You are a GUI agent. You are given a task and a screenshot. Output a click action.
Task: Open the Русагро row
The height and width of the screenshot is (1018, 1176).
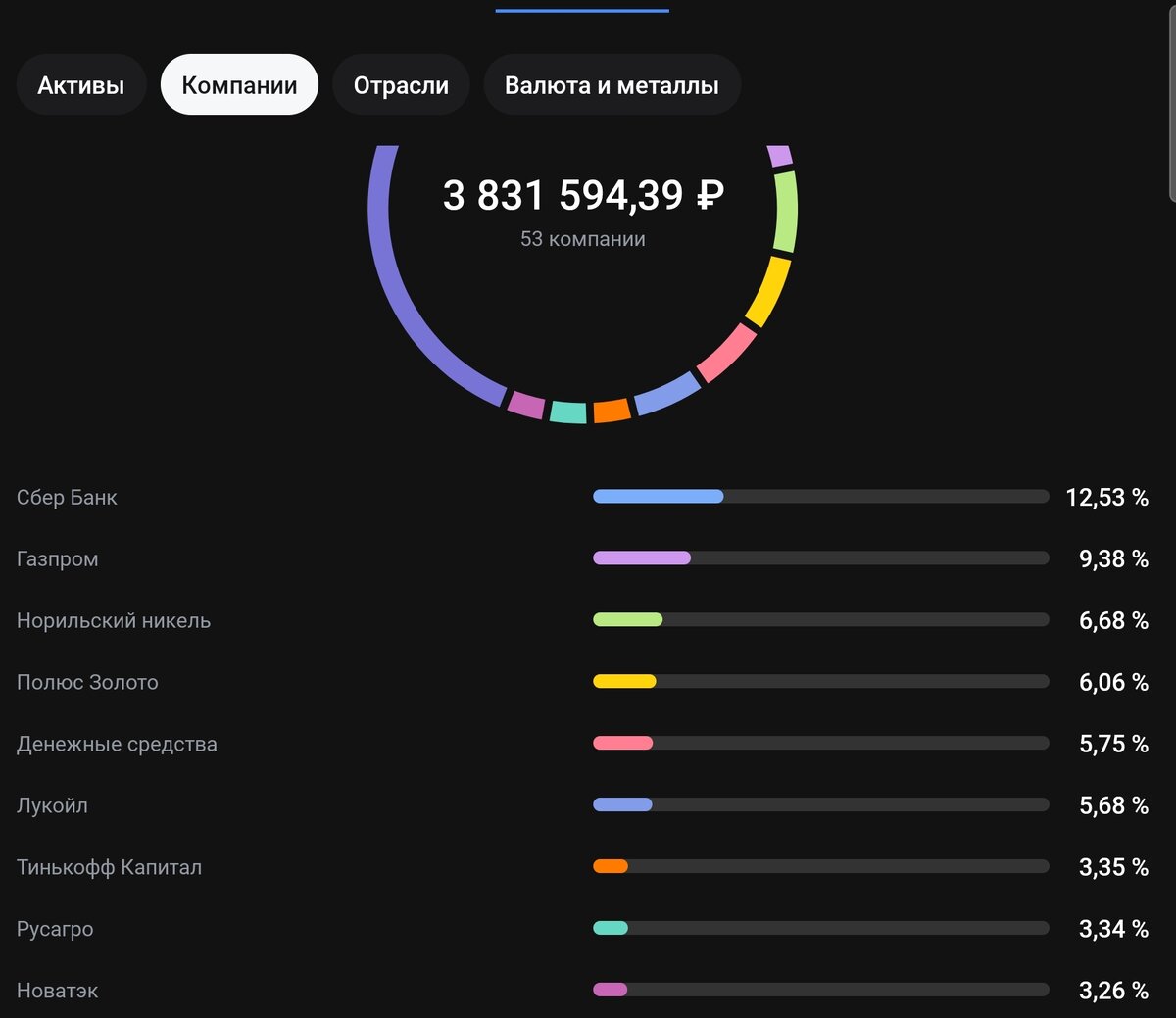pyautogui.click(x=583, y=929)
